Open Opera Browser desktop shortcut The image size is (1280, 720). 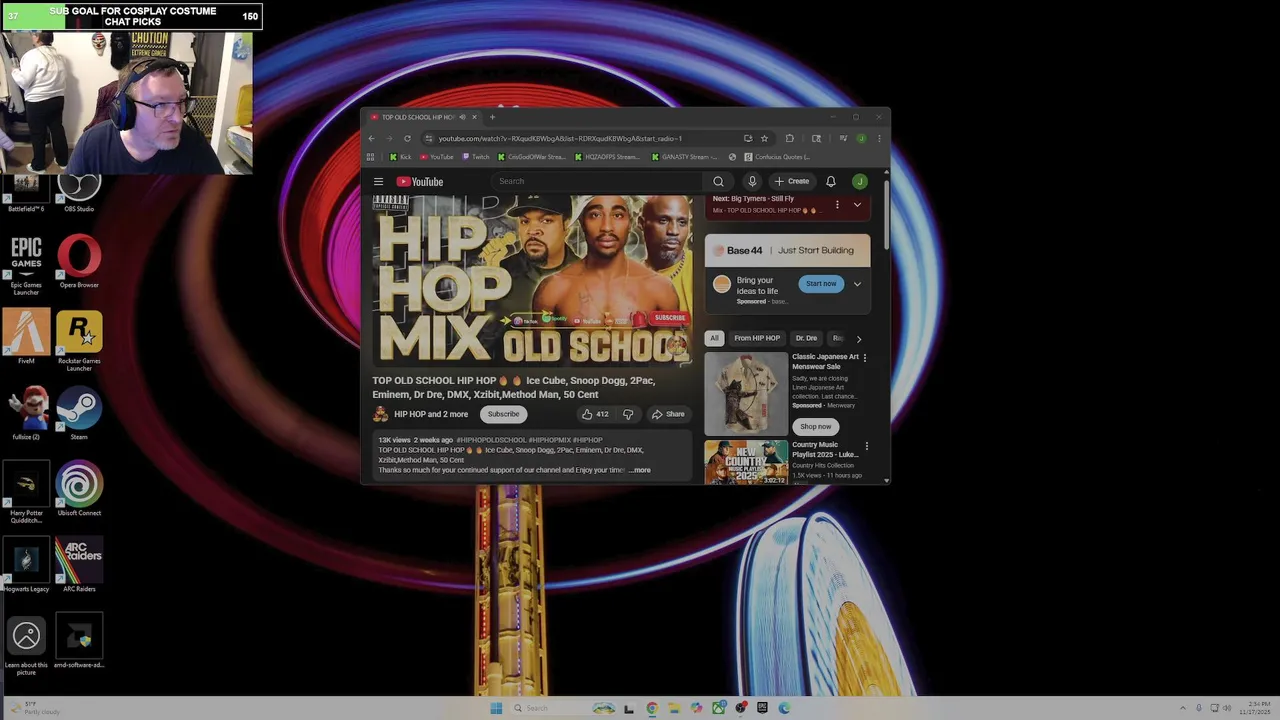coord(79,262)
